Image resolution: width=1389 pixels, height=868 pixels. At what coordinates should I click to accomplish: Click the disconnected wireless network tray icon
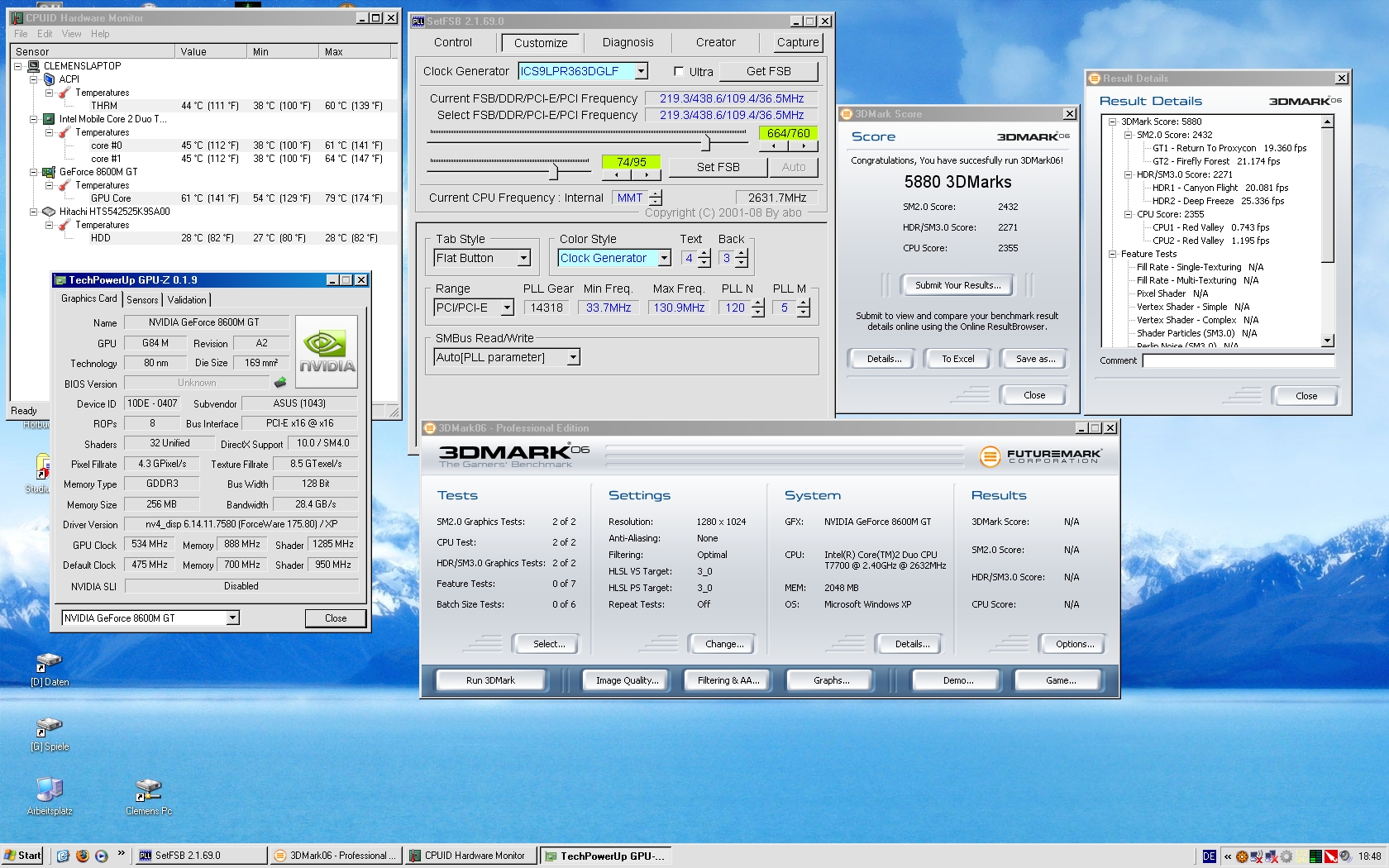click(x=1257, y=856)
